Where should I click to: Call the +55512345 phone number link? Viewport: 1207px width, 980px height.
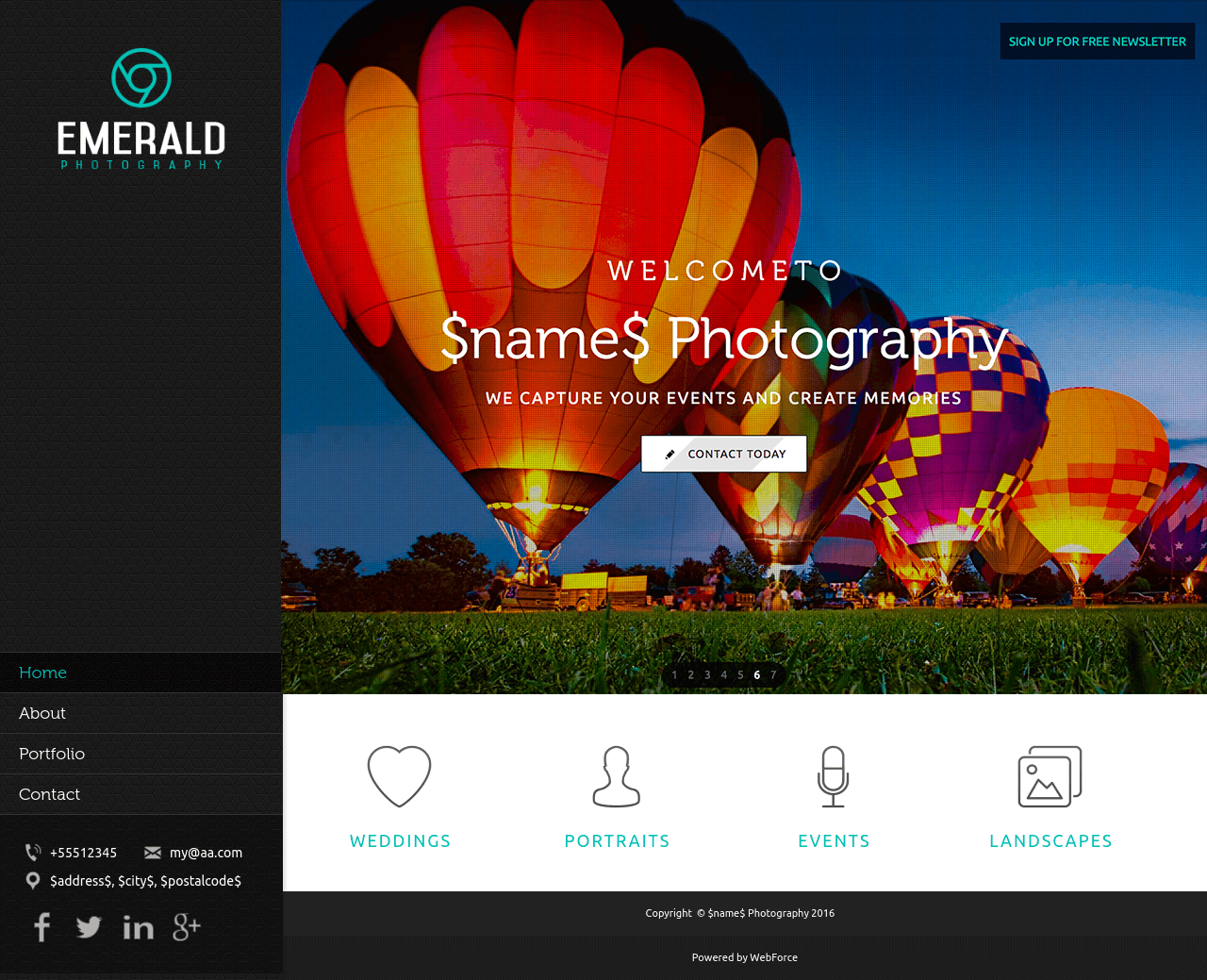83,853
